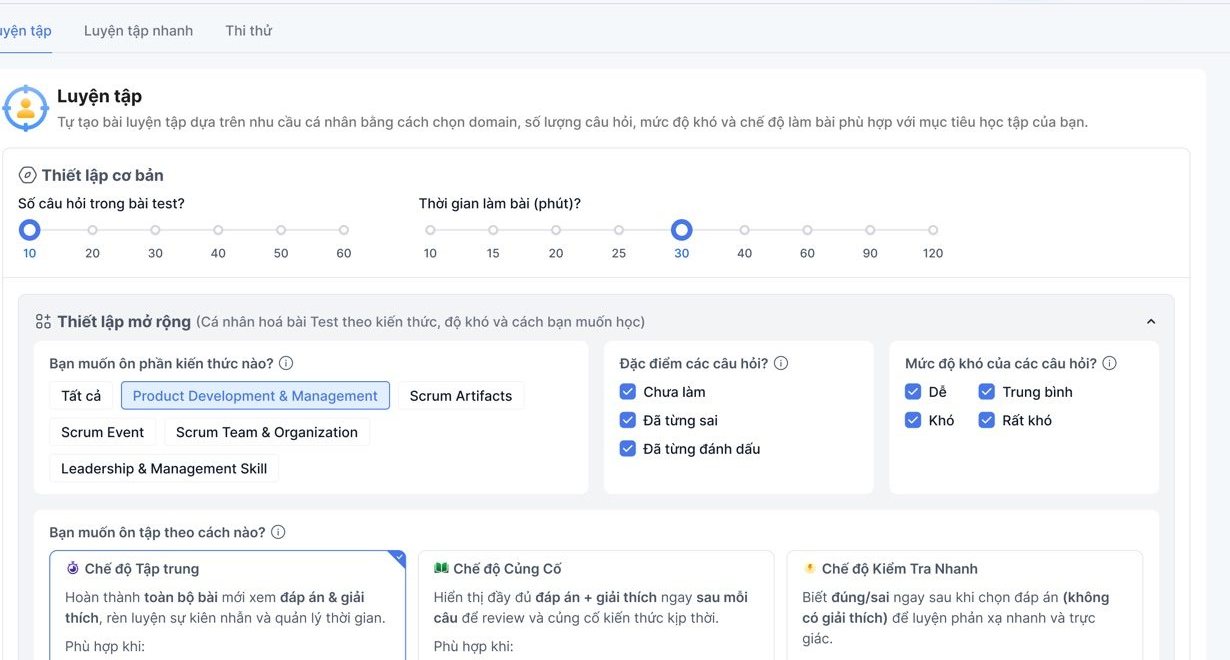
Task: Set test duration slider to 25 minutes
Action: (x=619, y=230)
